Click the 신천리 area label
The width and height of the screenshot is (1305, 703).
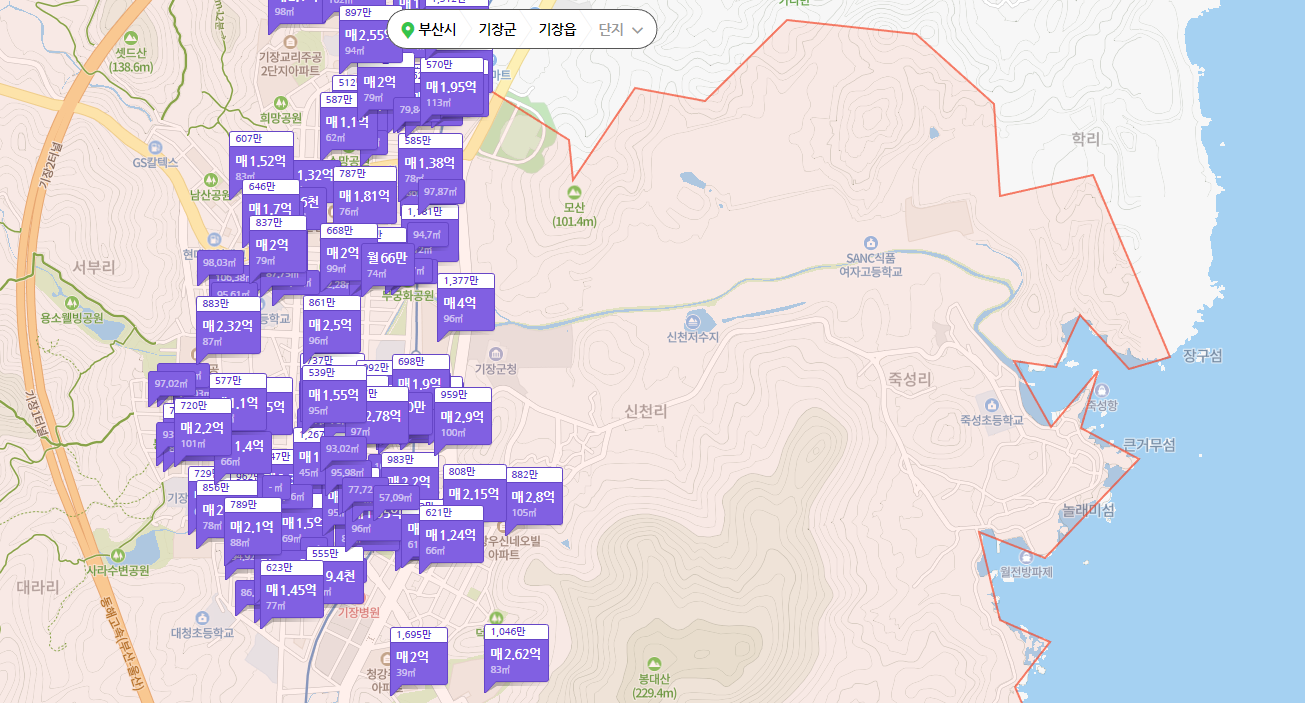click(645, 411)
